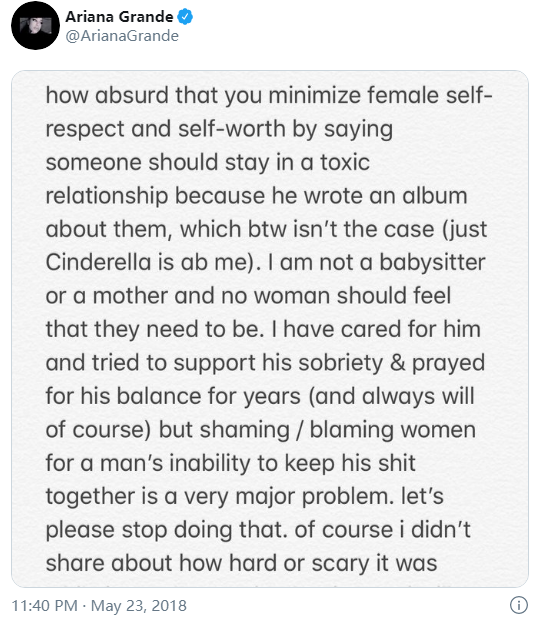Screen dimensions: 540x622
Task: Click the 11:40 PM timestamp
Action: 44,606
